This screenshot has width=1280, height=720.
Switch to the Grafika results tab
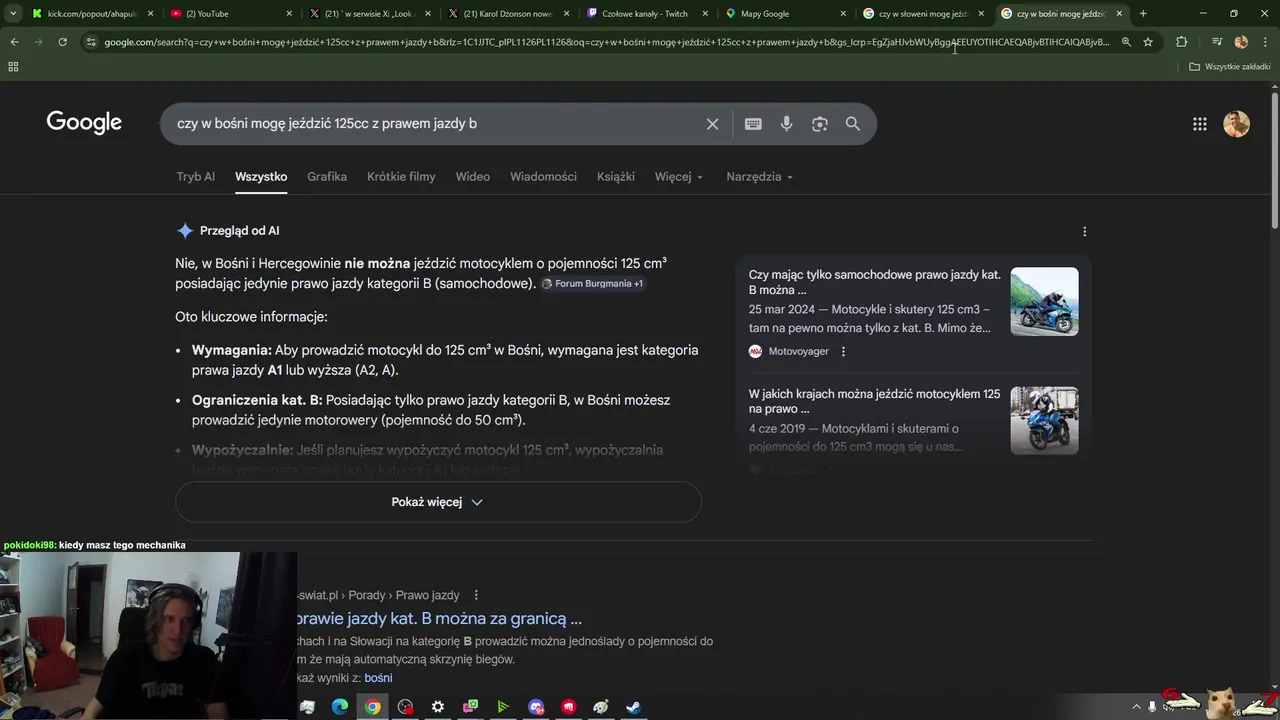pyautogui.click(x=327, y=176)
